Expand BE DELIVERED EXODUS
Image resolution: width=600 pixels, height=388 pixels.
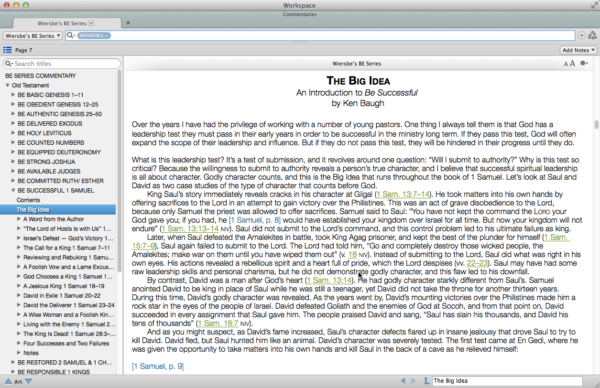13,123
